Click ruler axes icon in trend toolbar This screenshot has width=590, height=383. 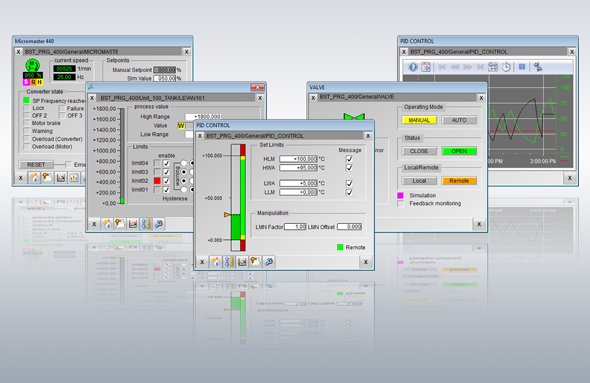coord(538,67)
